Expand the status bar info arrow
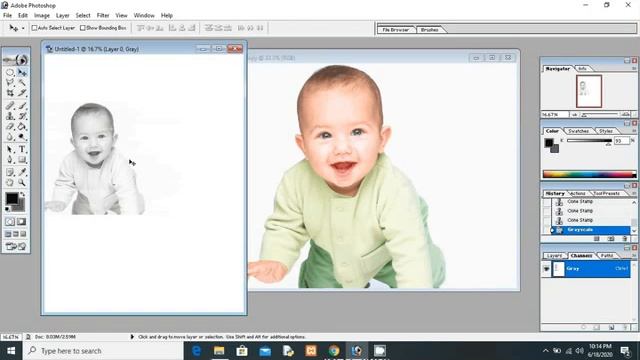640x360 pixels. click(x=132, y=337)
